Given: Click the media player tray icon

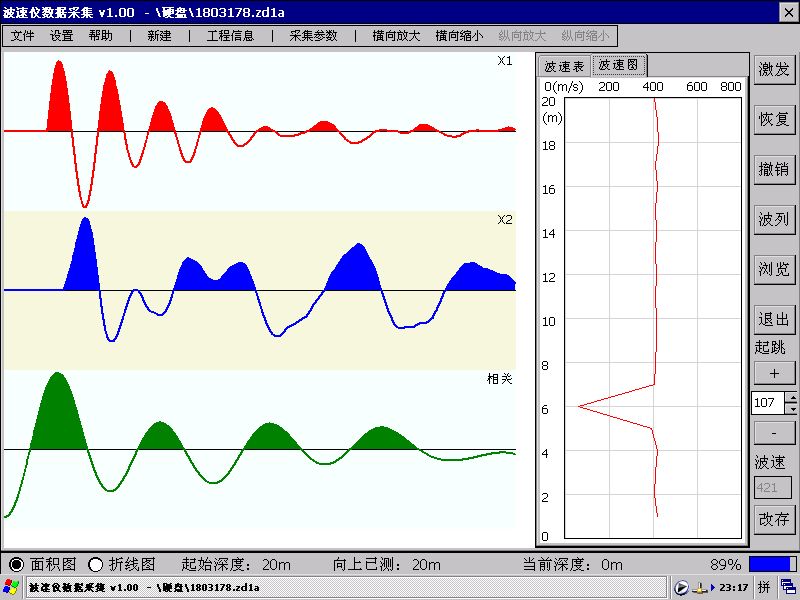Looking at the screenshot, I should 682,587.
